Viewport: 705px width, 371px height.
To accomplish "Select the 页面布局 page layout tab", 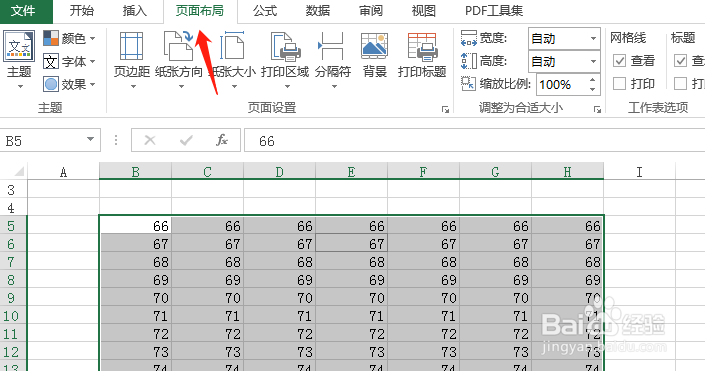I will point(200,10).
